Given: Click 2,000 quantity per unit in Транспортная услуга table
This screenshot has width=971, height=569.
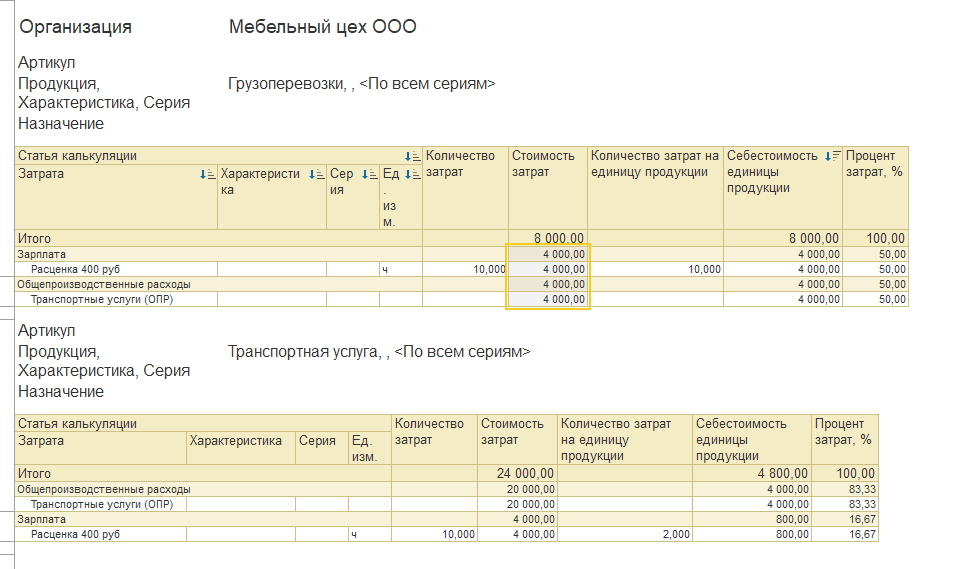Looking at the screenshot, I should (676, 534).
